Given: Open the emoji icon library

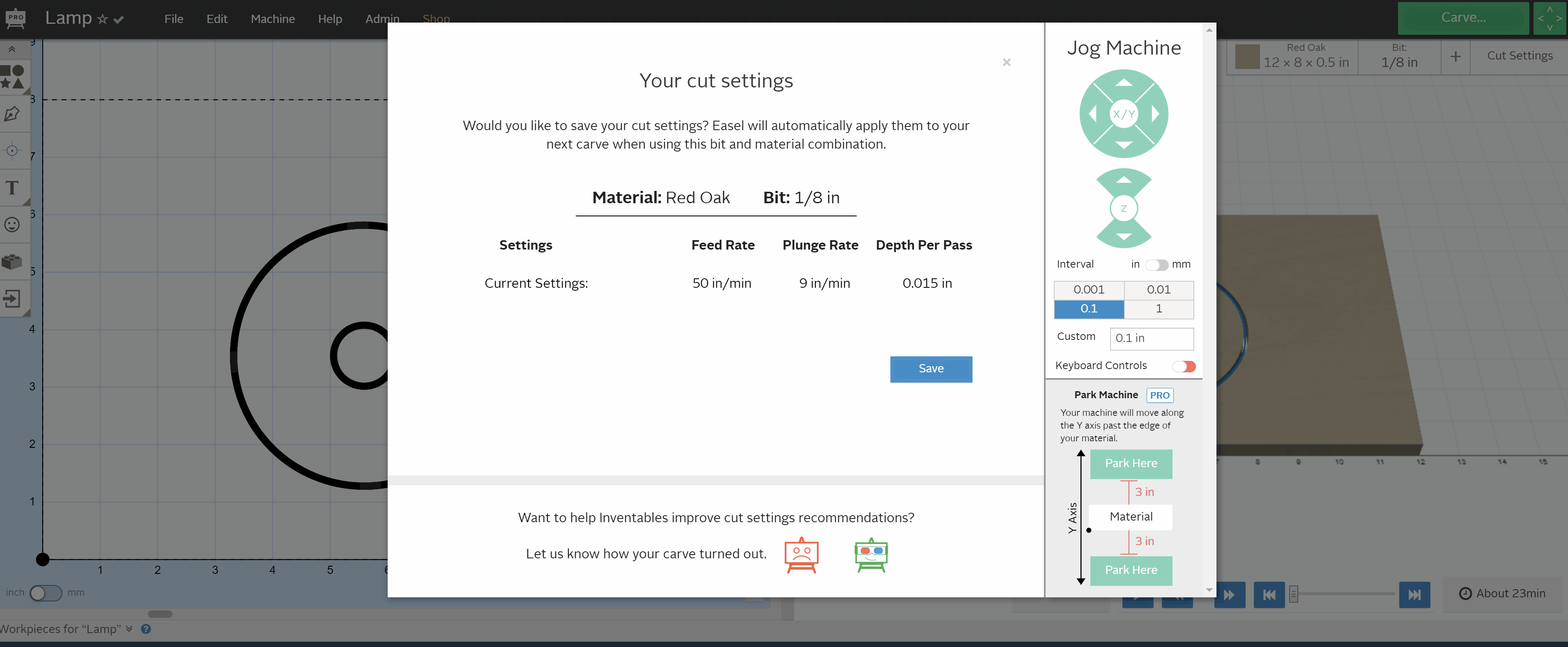Looking at the screenshot, I should [x=12, y=225].
